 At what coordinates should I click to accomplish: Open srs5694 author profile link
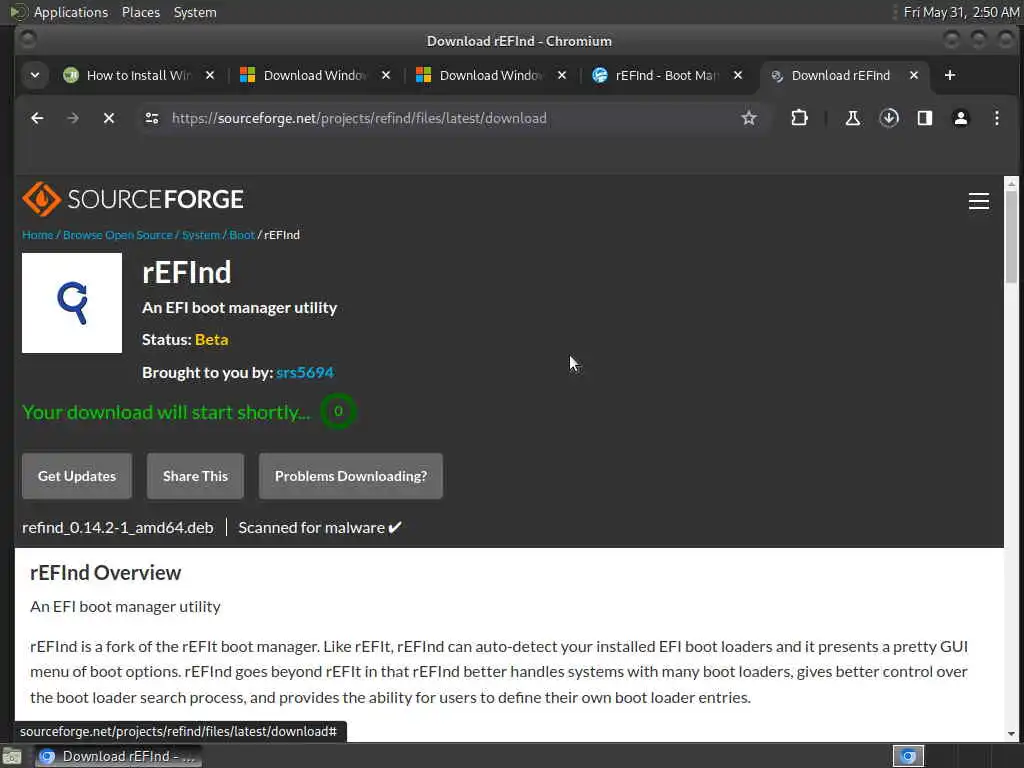click(x=305, y=372)
